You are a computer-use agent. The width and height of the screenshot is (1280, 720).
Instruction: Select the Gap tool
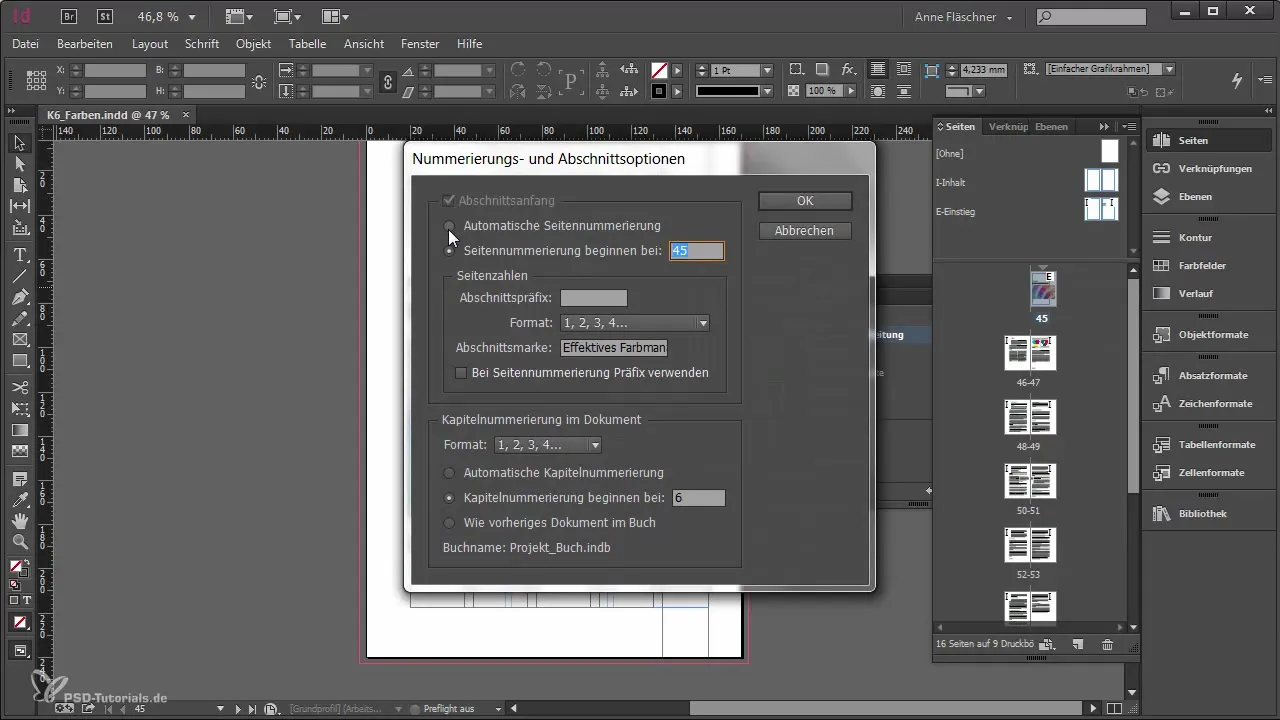(19, 206)
